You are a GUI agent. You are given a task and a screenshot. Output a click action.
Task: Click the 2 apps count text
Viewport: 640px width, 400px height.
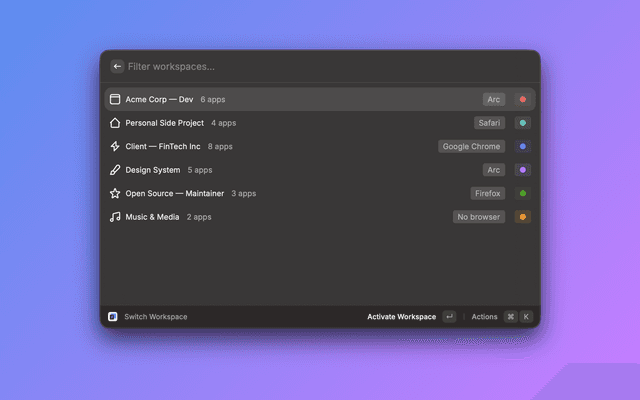point(199,217)
